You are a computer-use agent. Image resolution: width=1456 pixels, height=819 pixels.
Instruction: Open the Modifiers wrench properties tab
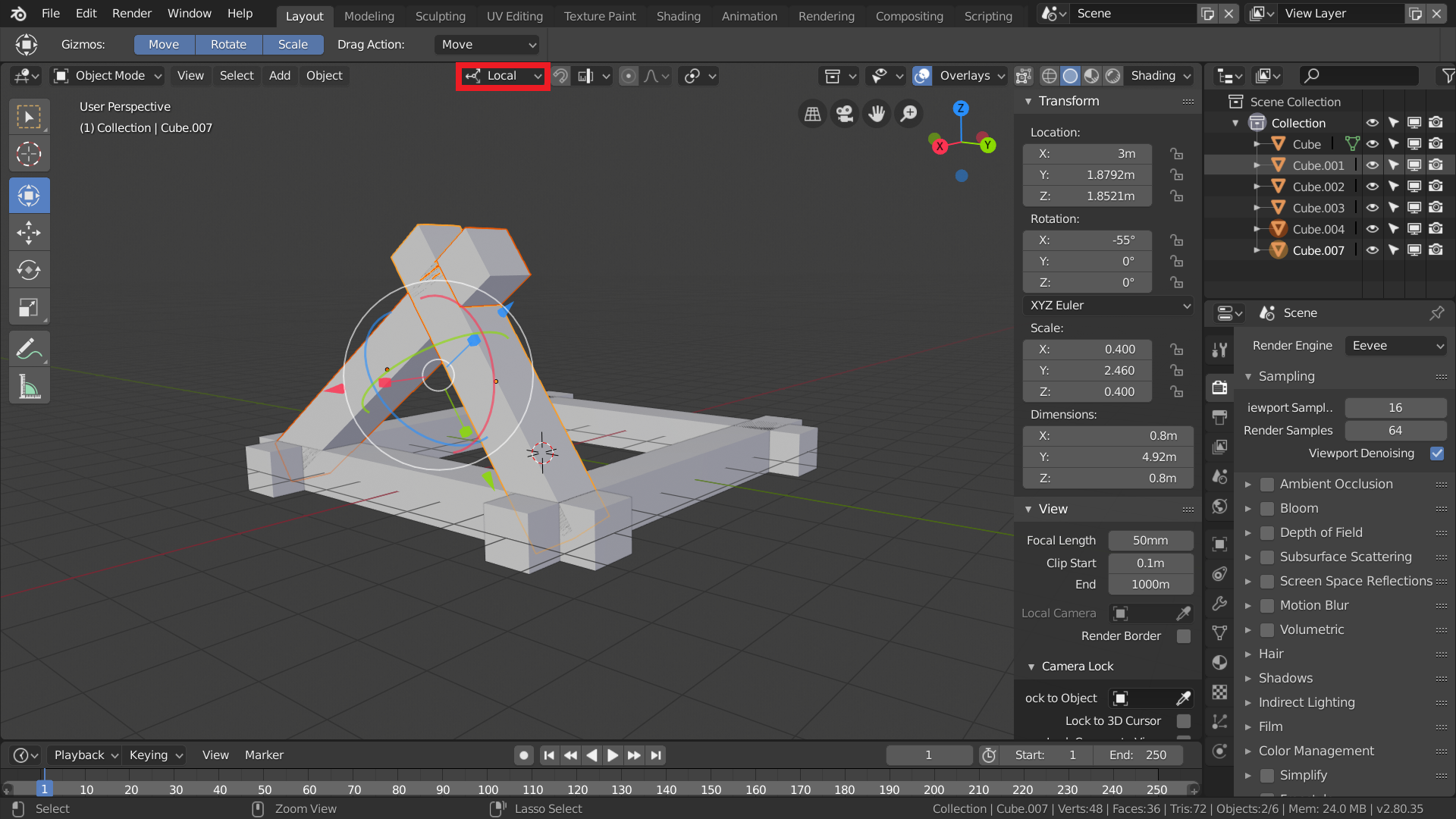click(1219, 604)
